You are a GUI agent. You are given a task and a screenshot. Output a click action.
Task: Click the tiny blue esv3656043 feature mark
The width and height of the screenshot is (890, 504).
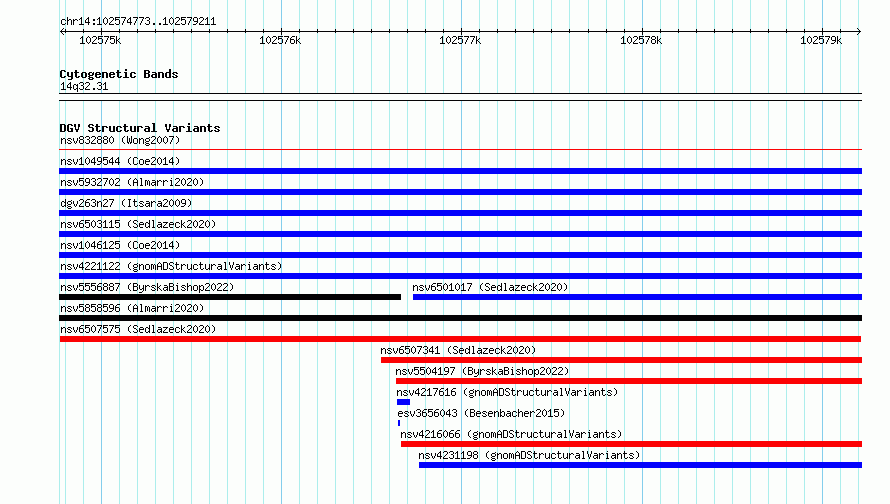coord(399,423)
